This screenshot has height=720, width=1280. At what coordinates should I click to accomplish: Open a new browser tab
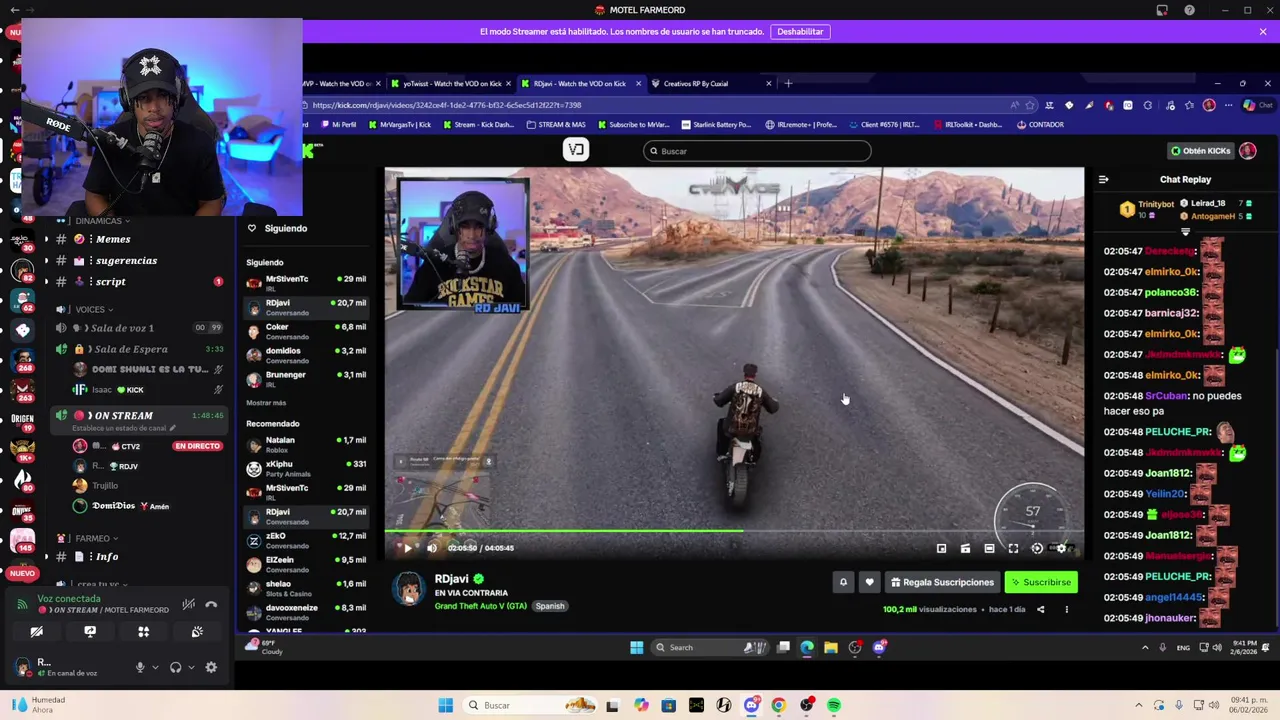pyautogui.click(x=788, y=84)
